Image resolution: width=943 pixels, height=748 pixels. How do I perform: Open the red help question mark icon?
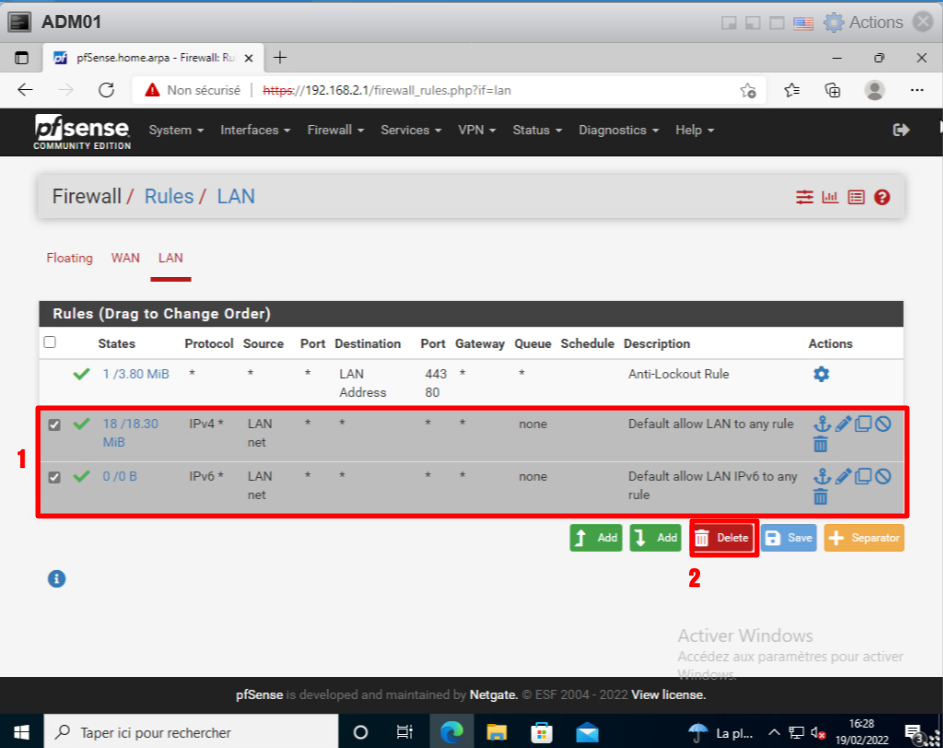point(882,197)
